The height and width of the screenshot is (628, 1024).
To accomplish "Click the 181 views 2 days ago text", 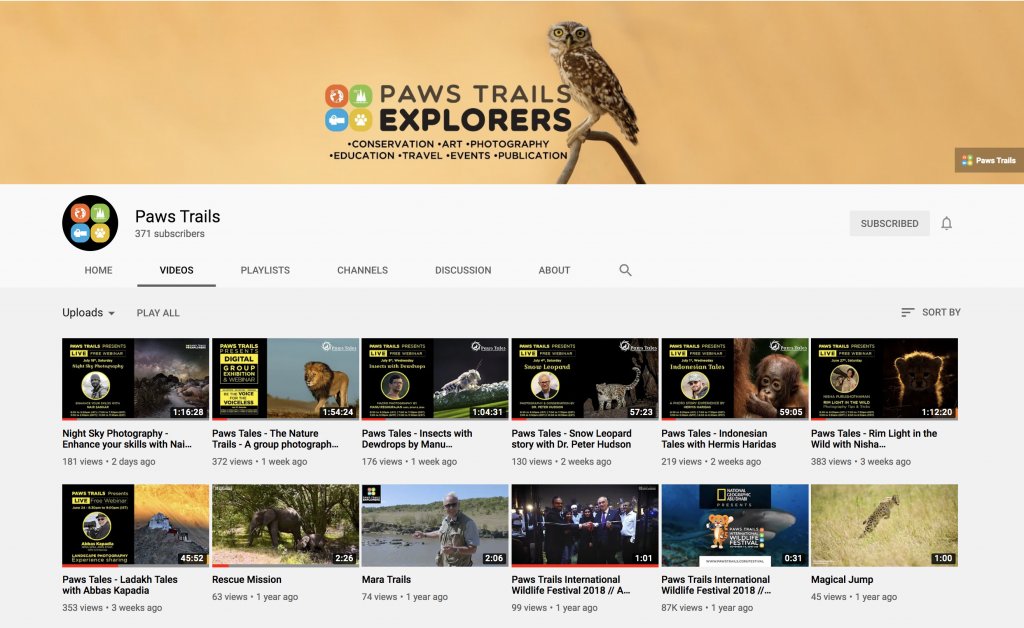I will (x=108, y=462).
